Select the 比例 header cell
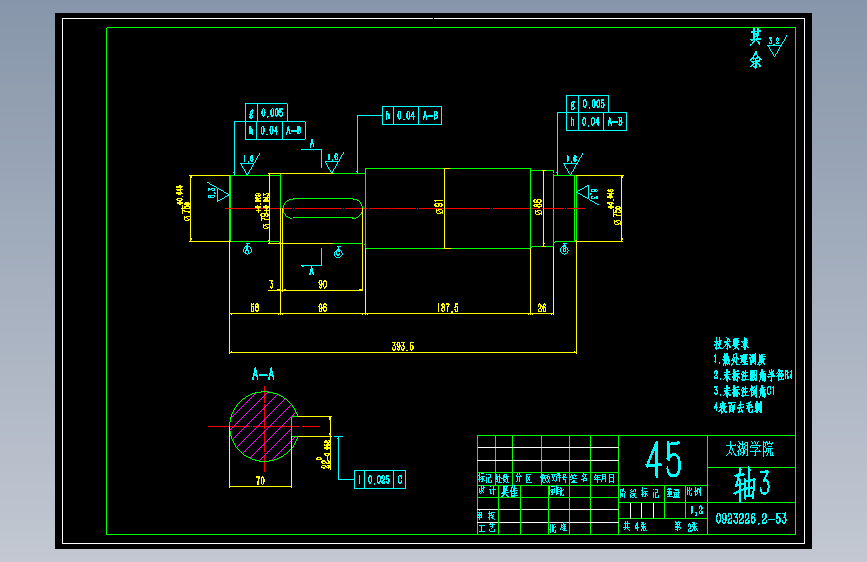Screen dimensions: 867x562 coord(694,492)
